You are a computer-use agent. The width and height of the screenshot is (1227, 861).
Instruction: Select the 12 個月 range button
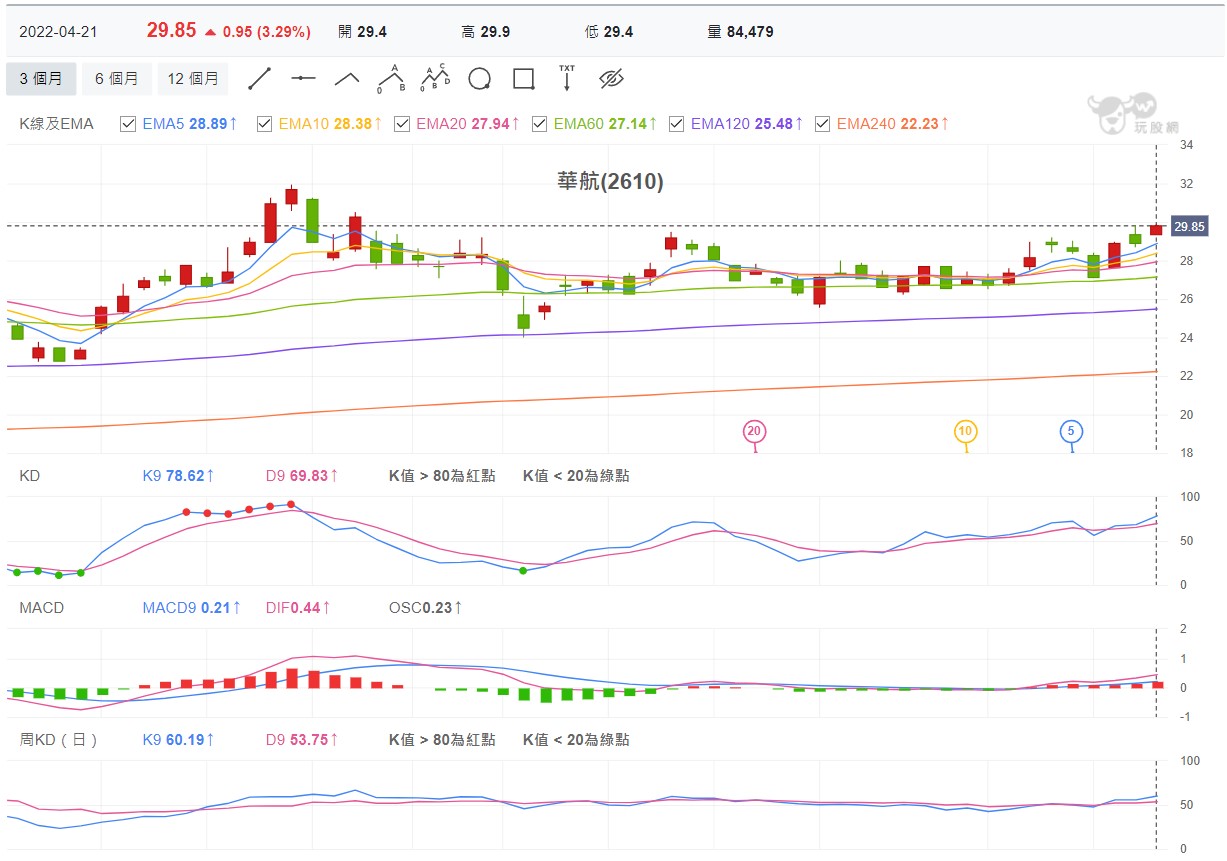[193, 78]
